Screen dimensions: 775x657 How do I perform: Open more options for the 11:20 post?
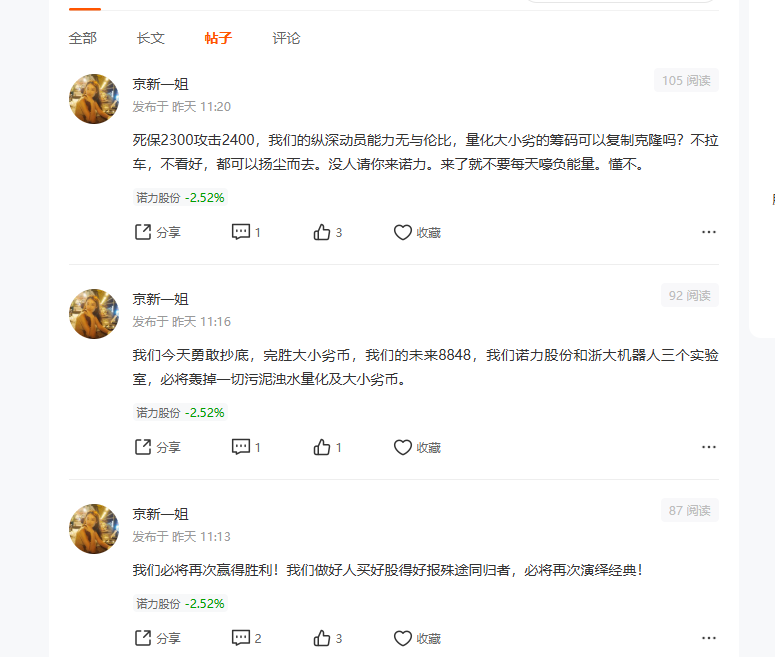pos(709,232)
